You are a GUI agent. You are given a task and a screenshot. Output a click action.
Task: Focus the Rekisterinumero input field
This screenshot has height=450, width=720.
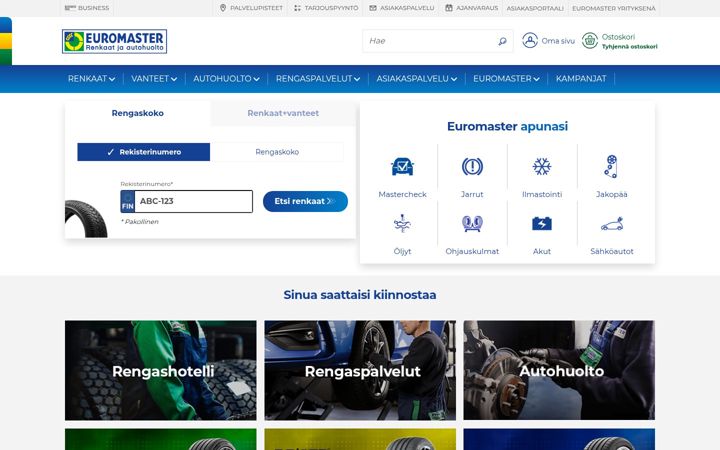(193, 201)
